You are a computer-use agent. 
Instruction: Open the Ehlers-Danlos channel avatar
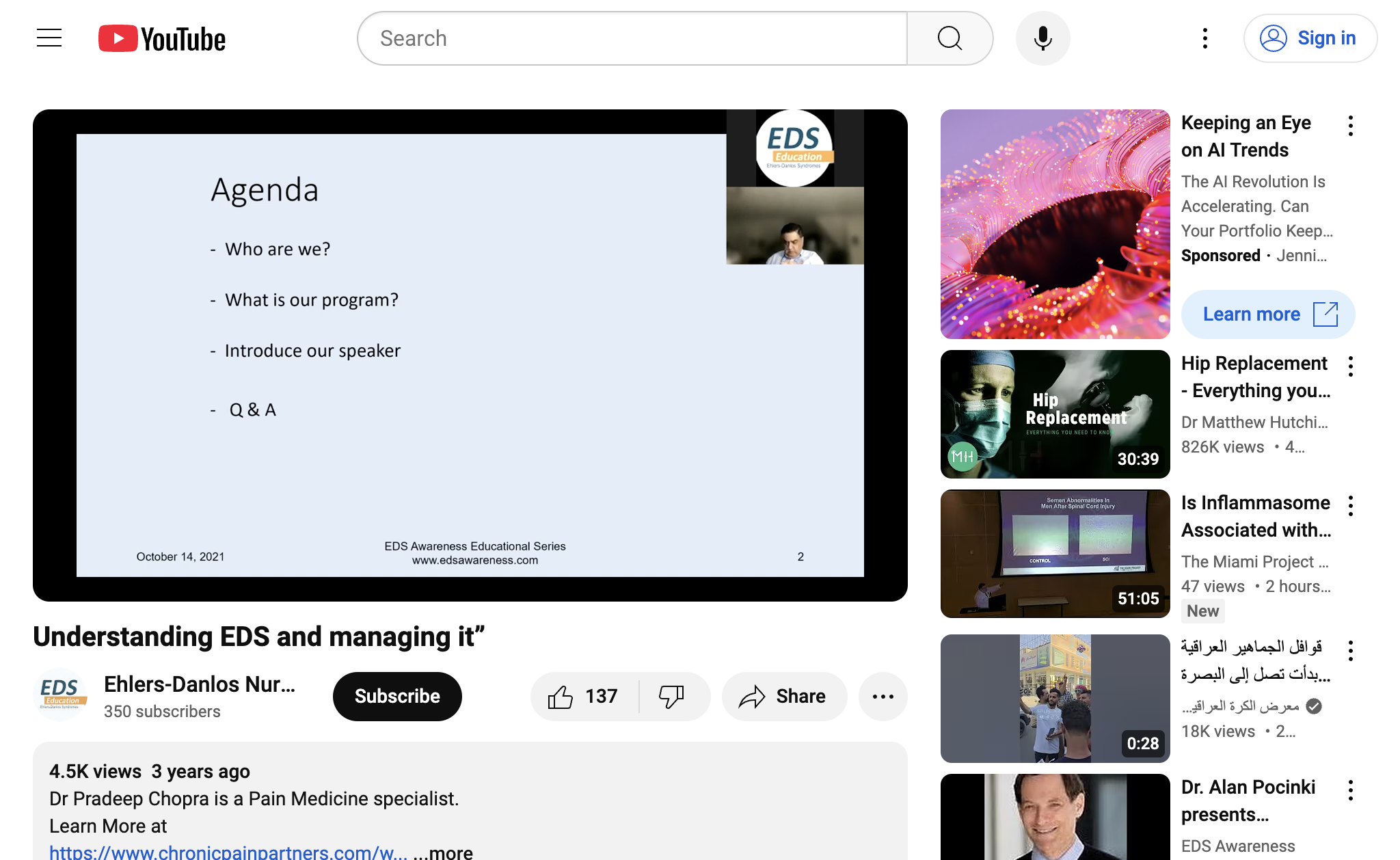(62, 695)
